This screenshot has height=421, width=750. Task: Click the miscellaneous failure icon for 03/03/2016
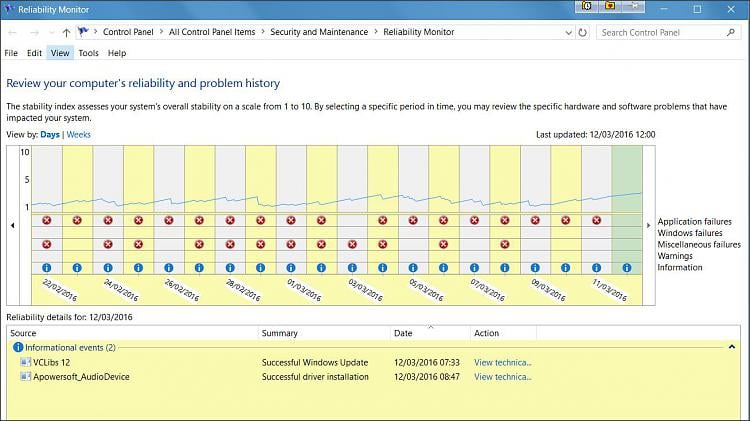click(x=352, y=244)
